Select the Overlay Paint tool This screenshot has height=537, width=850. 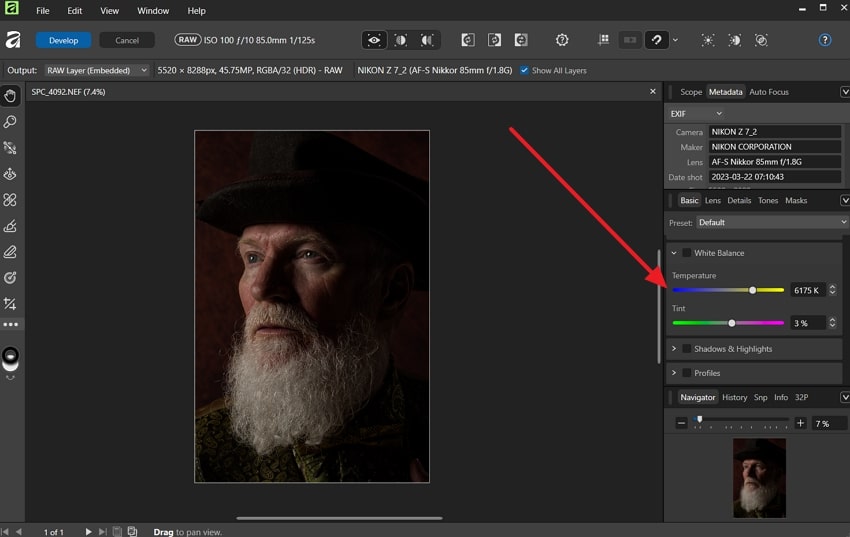(10, 226)
